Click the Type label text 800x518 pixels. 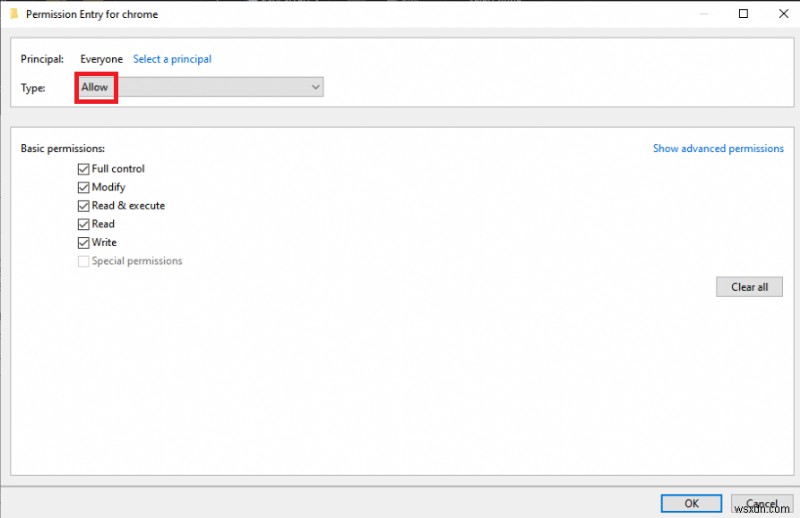(33, 88)
